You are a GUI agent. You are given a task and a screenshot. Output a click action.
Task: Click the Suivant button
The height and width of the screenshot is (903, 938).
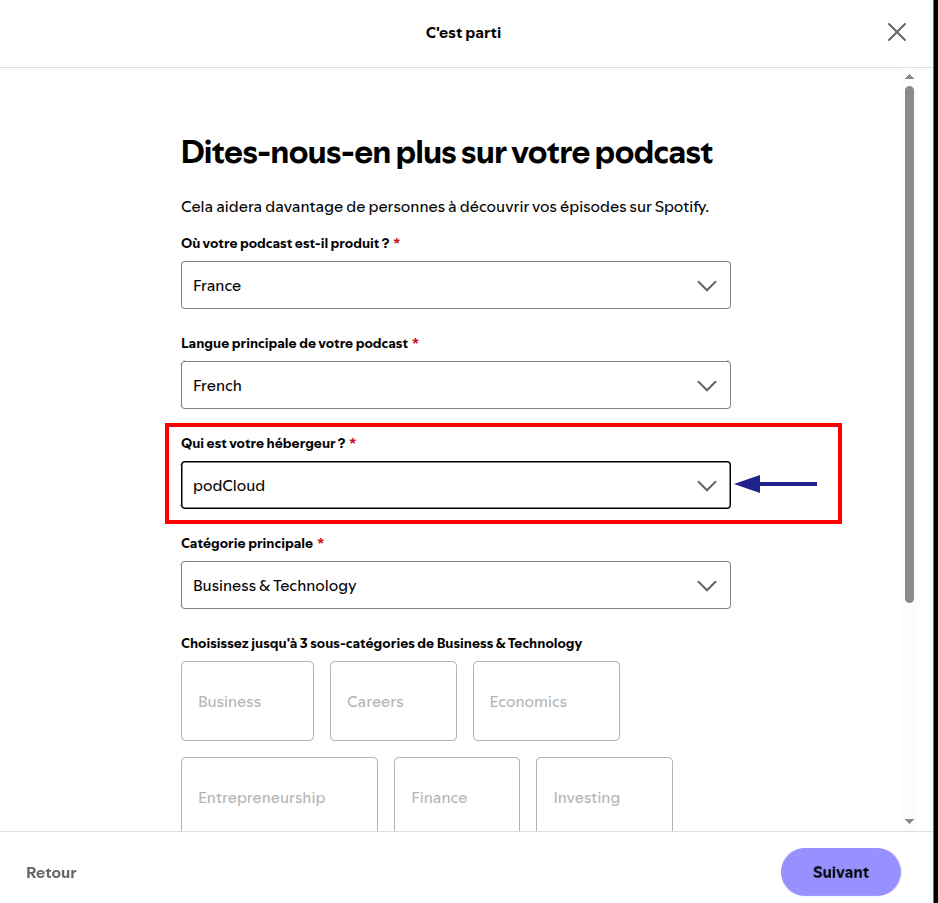pyautogui.click(x=840, y=872)
